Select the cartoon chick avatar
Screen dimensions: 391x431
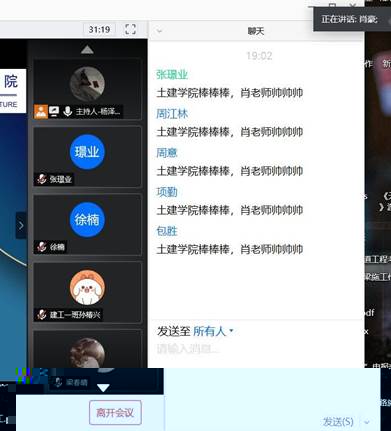(87, 287)
